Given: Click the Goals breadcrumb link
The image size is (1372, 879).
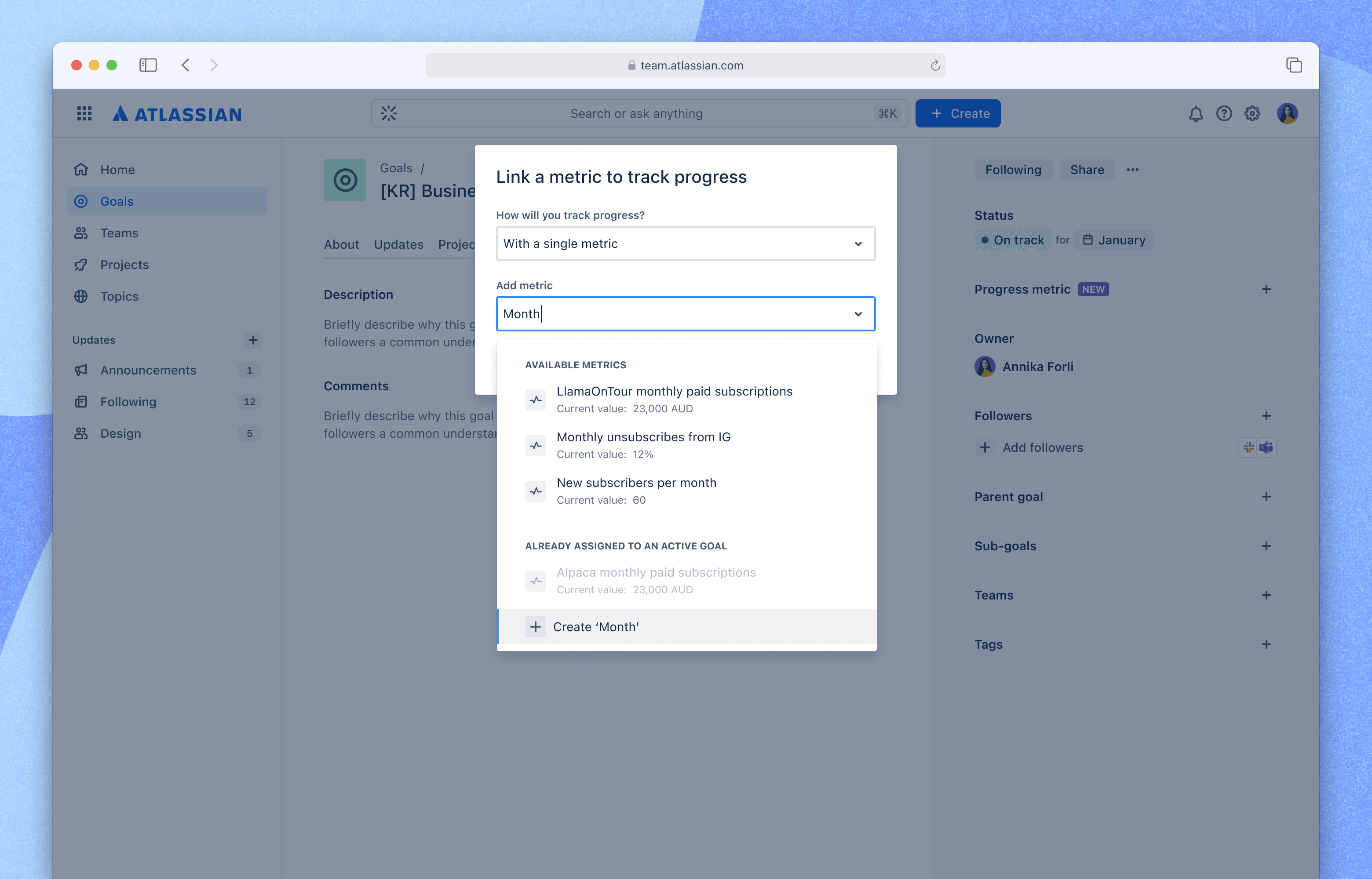Looking at the screenshot, I should pos(396,168).
